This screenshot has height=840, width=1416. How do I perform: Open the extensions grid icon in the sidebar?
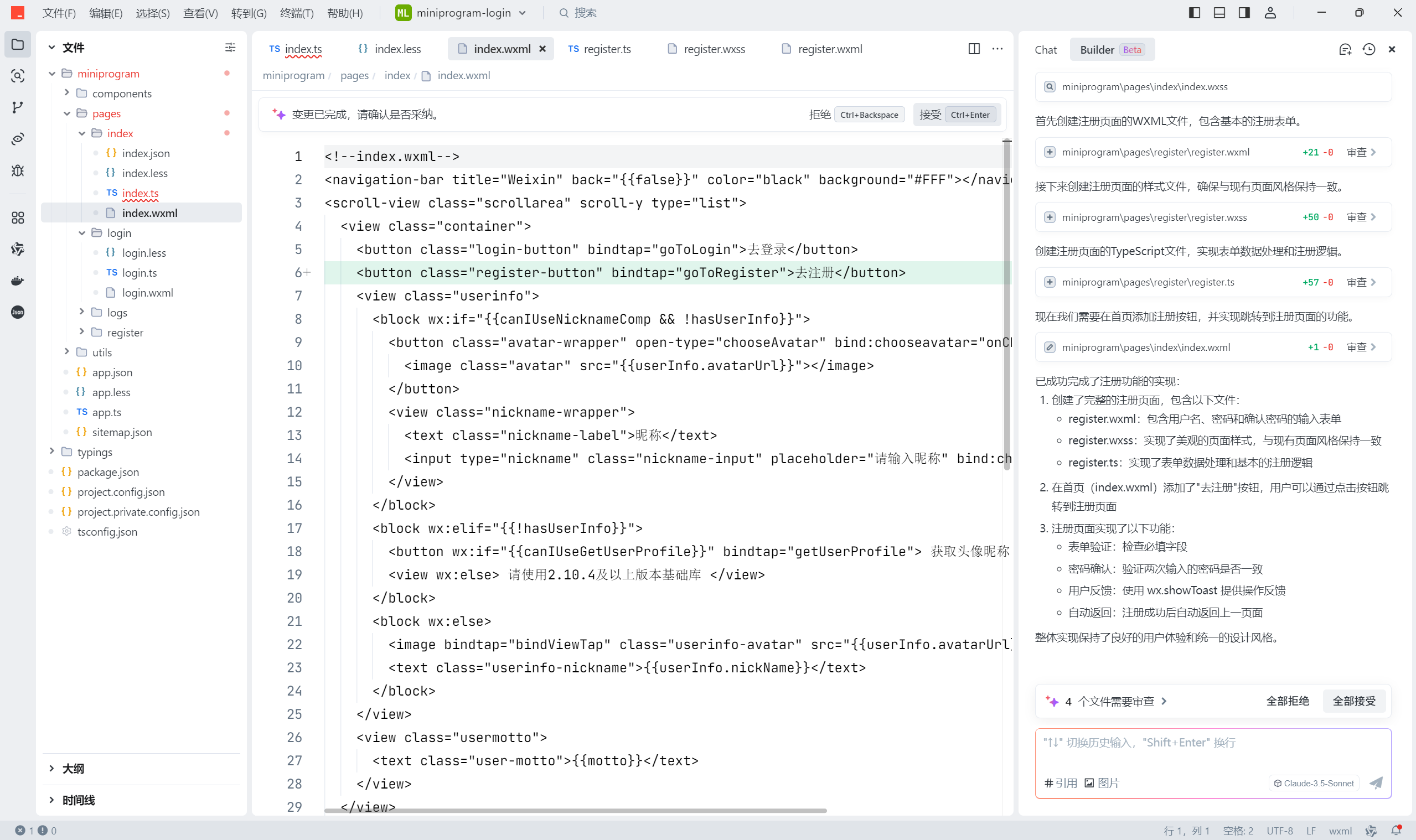tap(18, 218)
